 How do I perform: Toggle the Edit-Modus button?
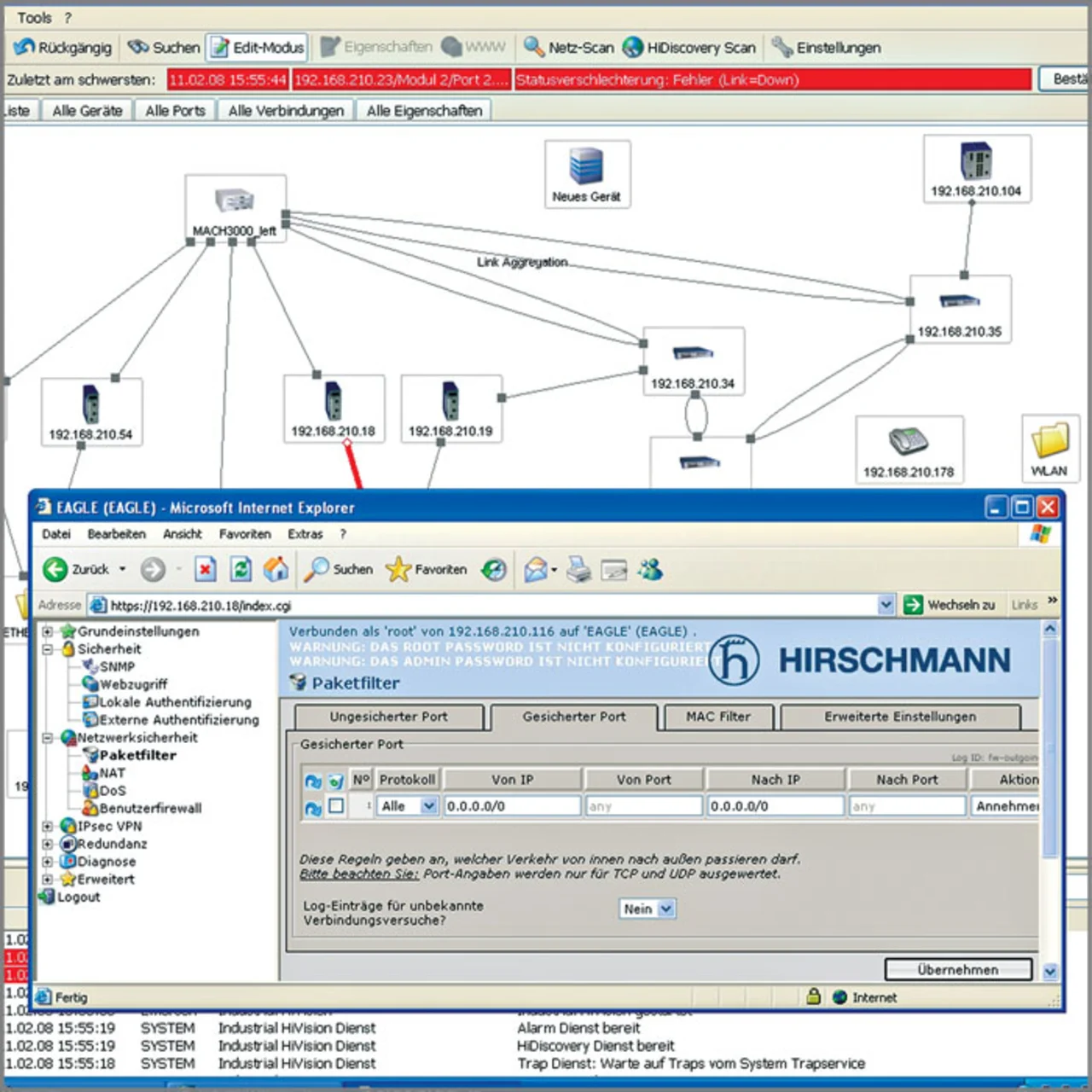(x=258, y=47)
